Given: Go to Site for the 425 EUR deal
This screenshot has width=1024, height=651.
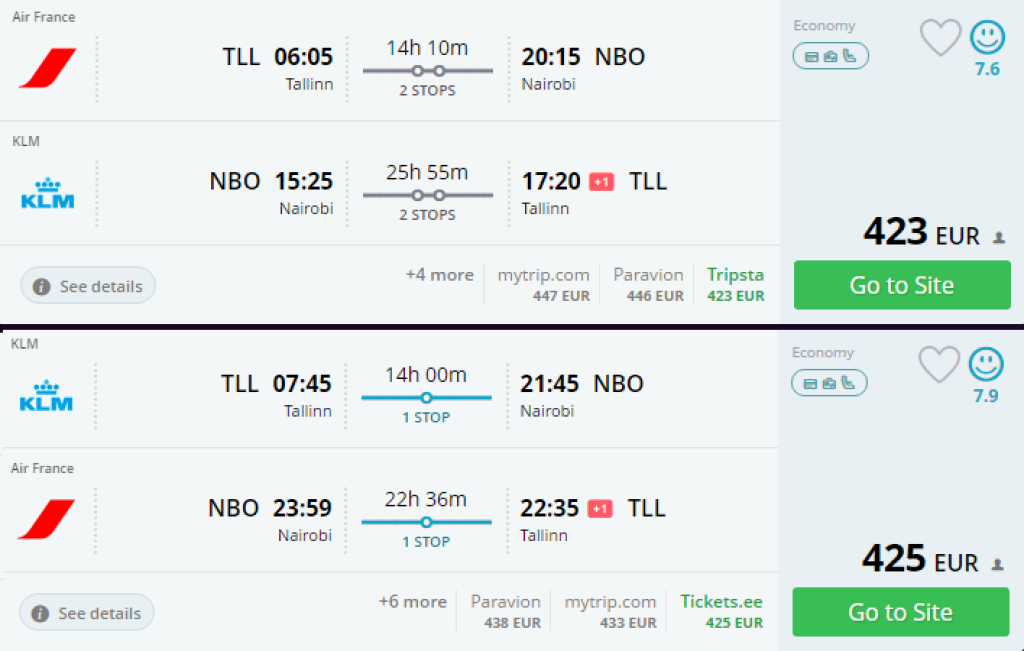Looking at the screenshot, I should click(901, 612).
